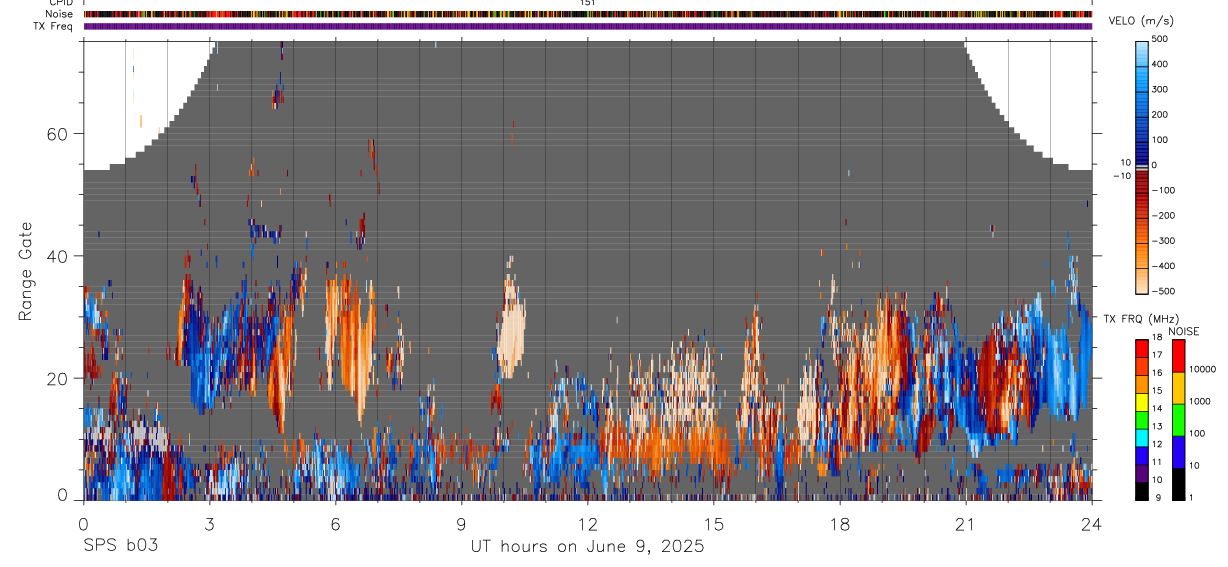Viewport: 1228px width, 567px height.
Task: Click the "TX Freq" row label at top left
Action: point(55,26)
